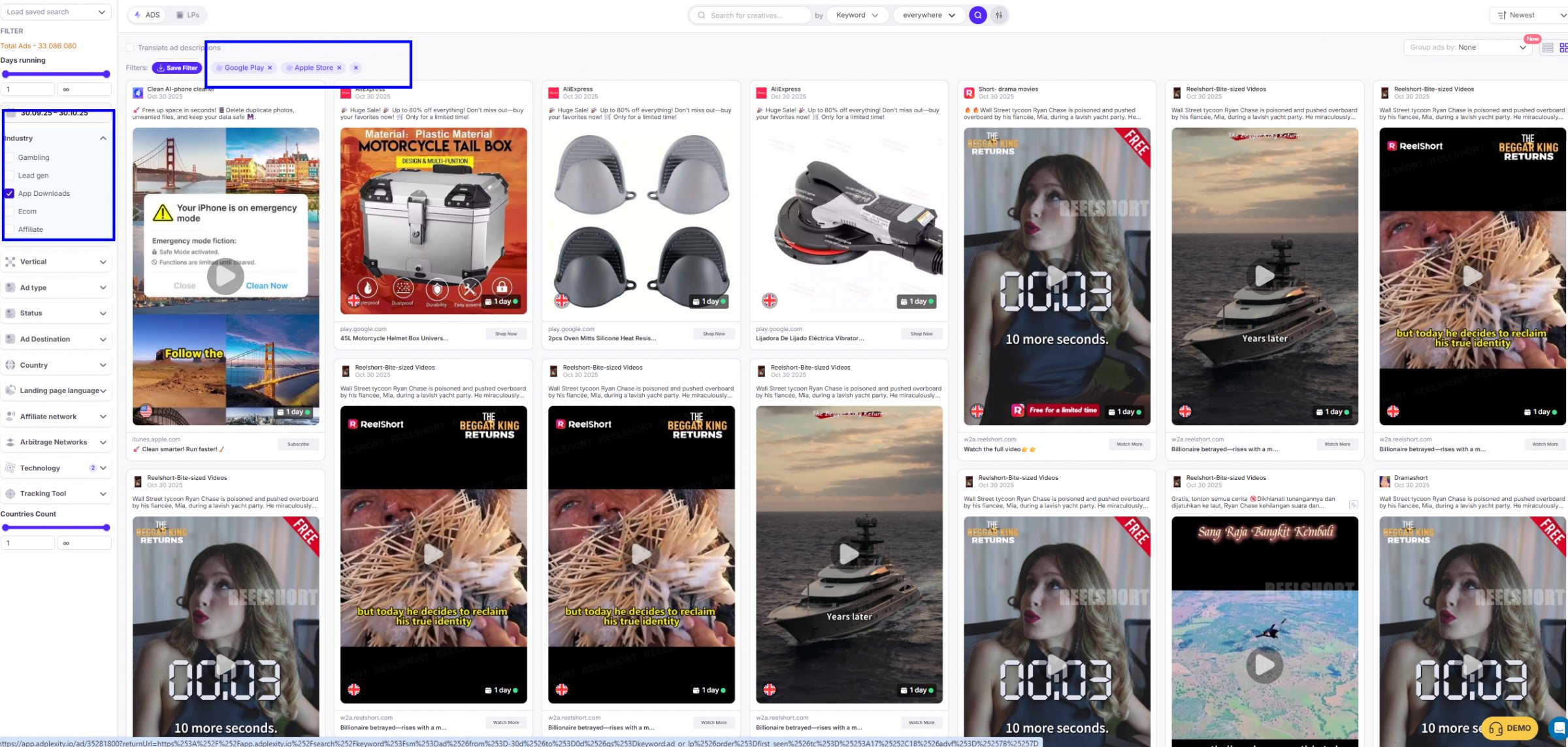The width and height of the screenshot is (1568, 747).
Task: Open advanced search filter sliders icon
Action: (x=999, y=15)
